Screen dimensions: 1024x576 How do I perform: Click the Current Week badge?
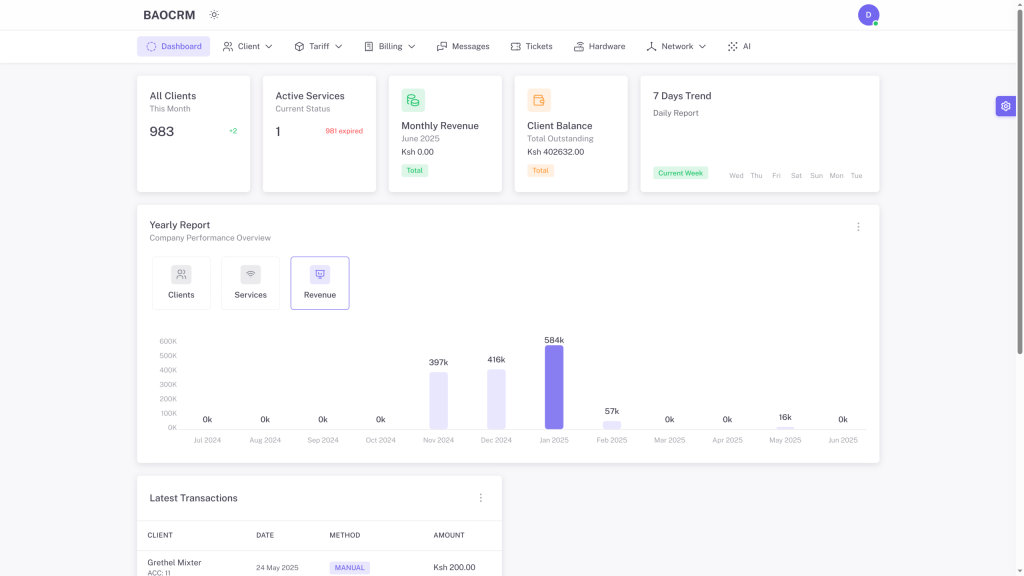click(680, 173)
